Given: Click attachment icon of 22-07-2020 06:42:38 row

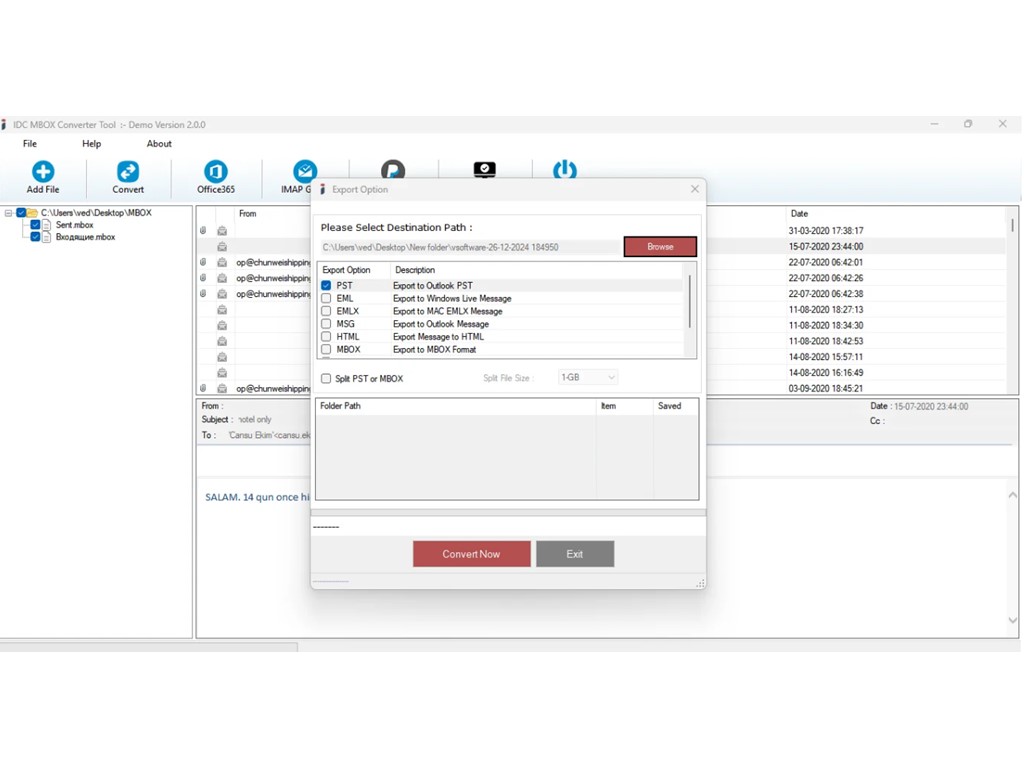Looking at the screenshot, I should (x=203, y=294).
